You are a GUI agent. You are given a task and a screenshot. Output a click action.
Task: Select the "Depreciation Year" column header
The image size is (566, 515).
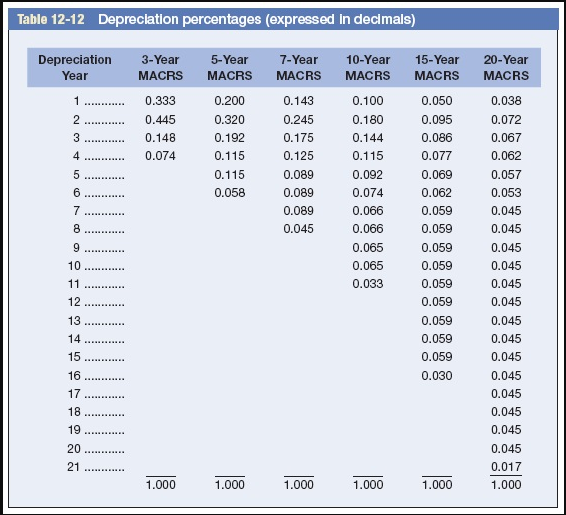tap(75, 67)
